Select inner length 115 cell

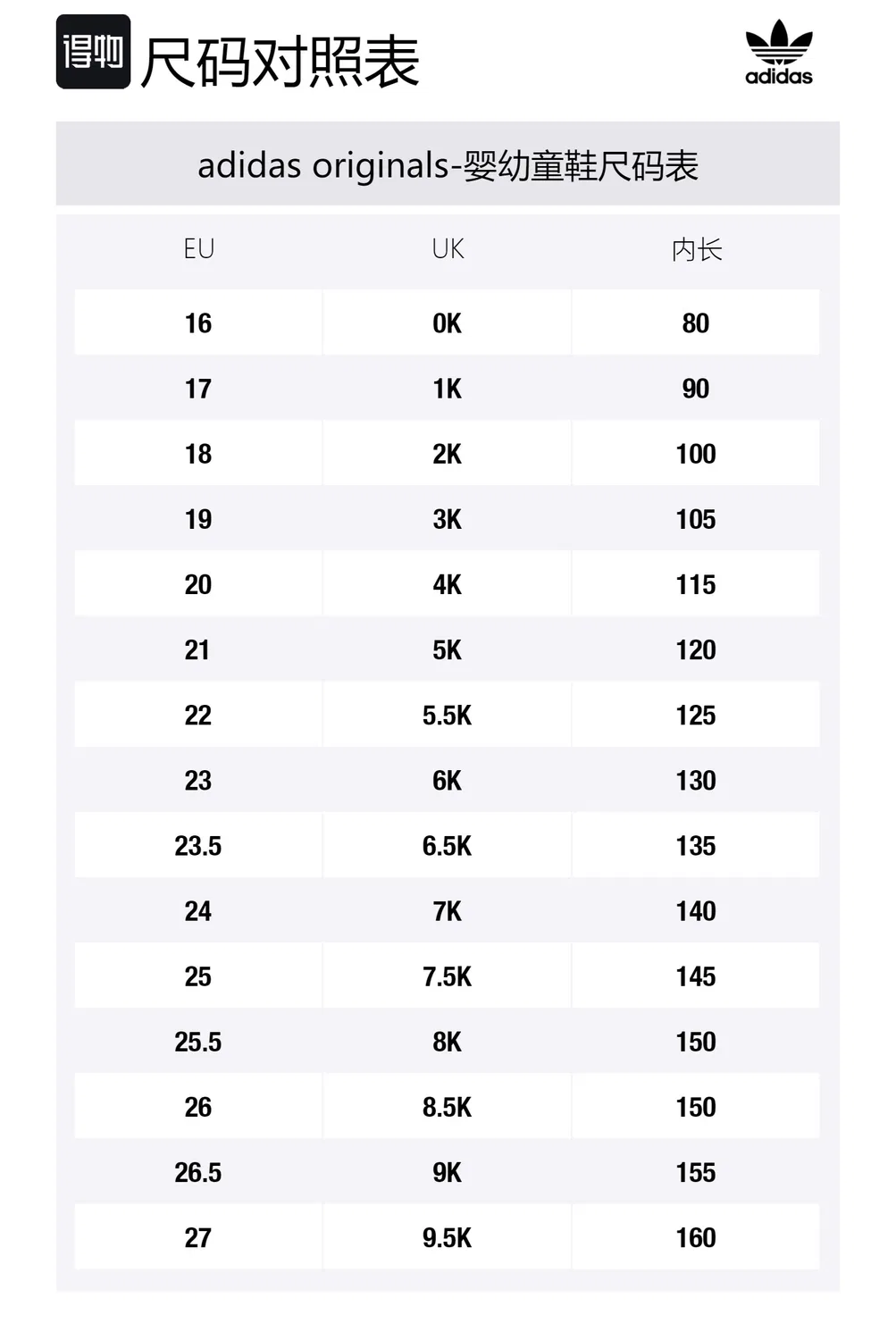(x=696, y=583)
